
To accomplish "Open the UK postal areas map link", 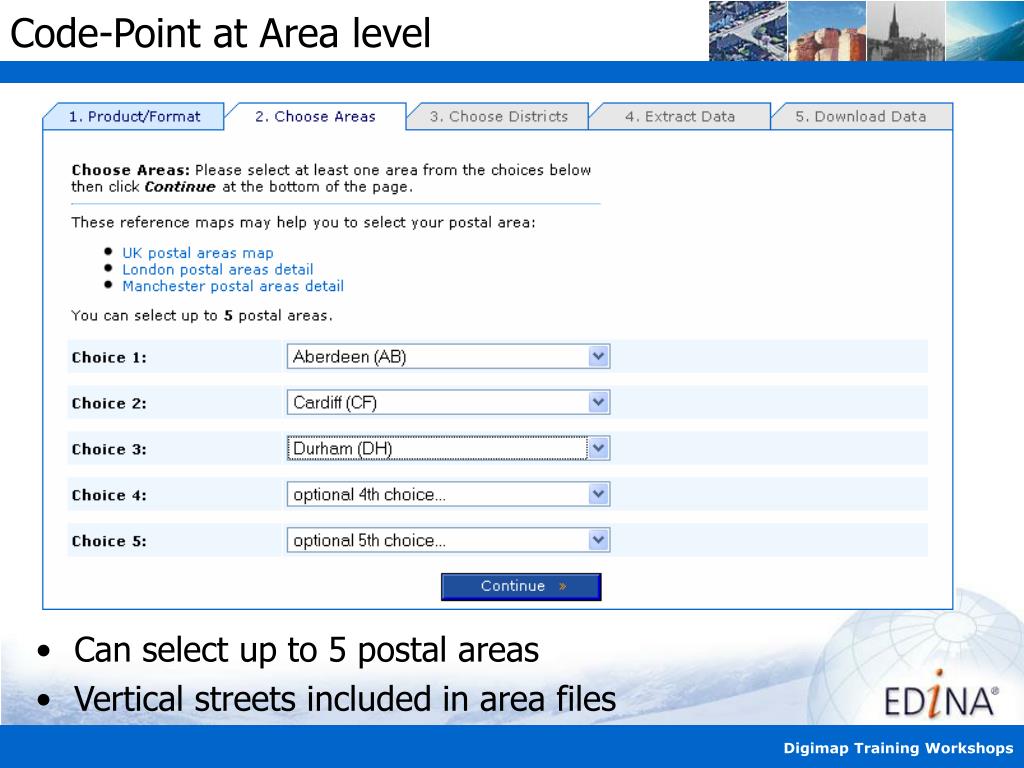I will point(198,253).
